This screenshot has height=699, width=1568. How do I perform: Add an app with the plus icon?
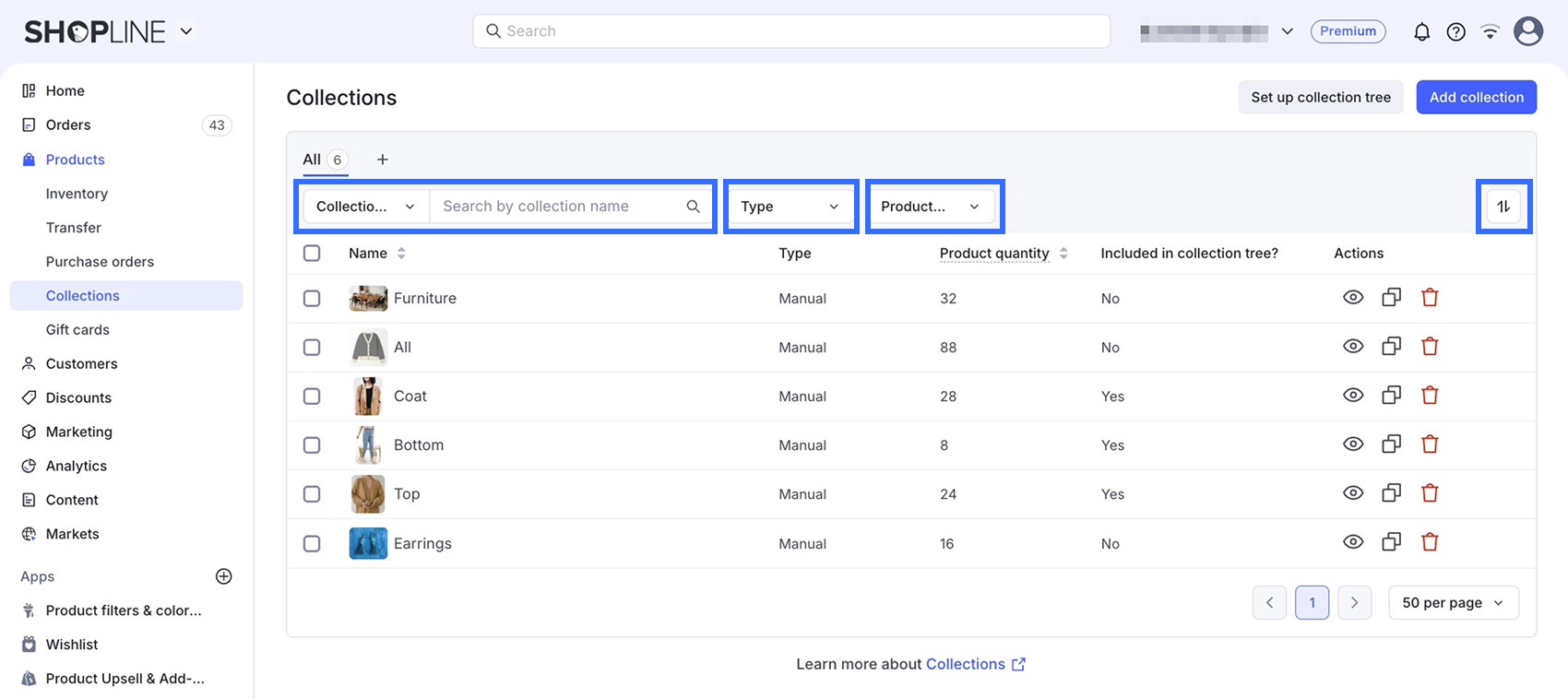pyautogui.click(x=223, y=576)
